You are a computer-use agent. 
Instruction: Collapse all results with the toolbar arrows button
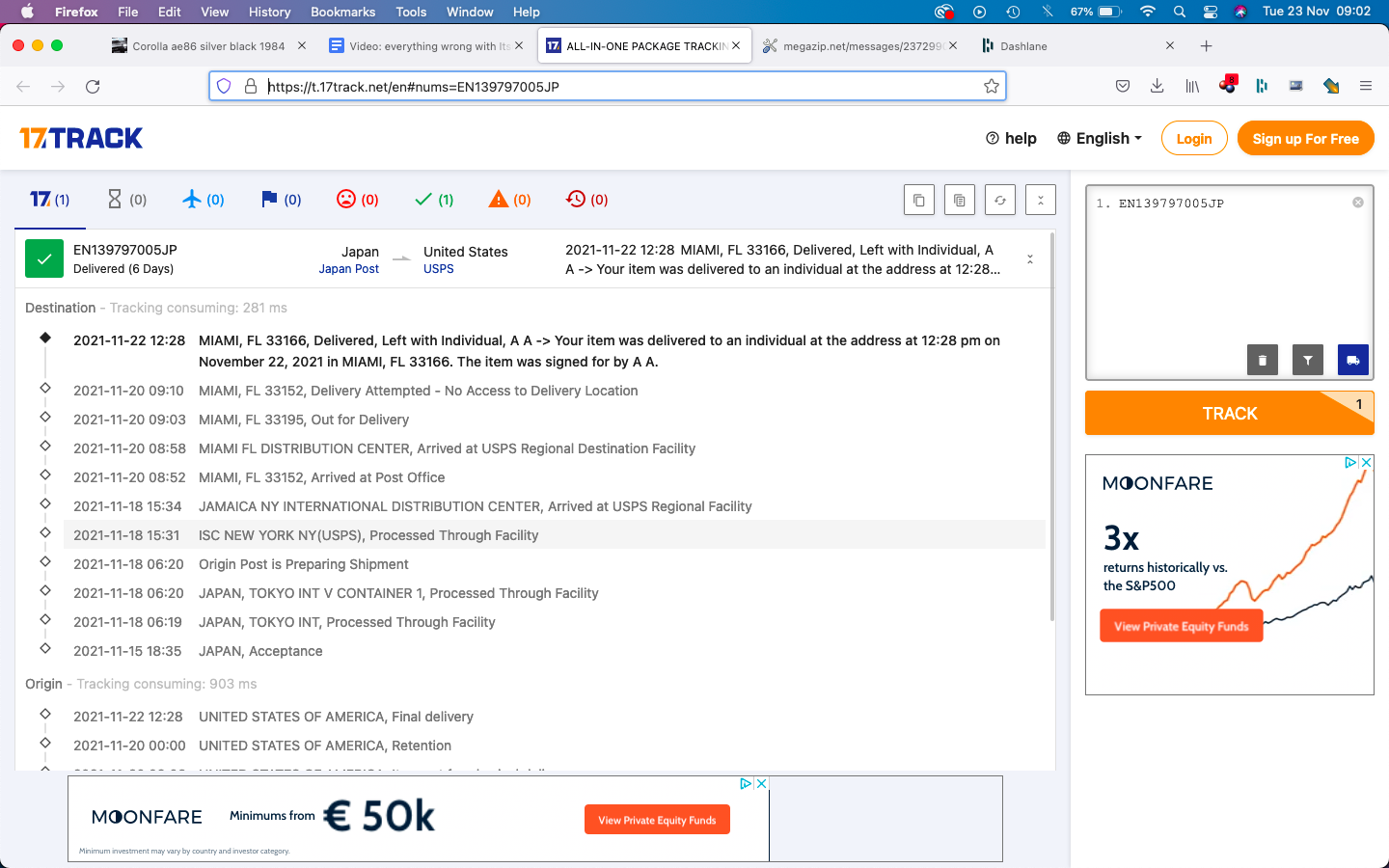click(1040, 200)
